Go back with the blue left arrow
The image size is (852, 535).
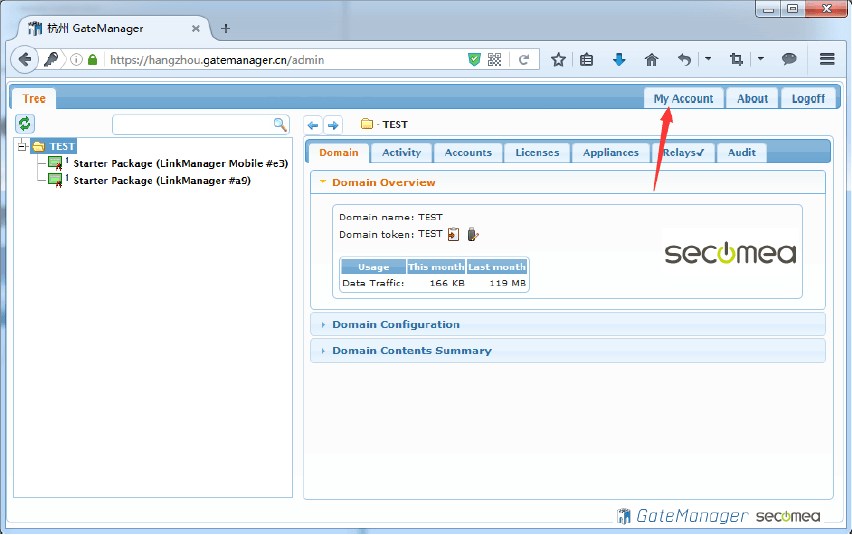(313, 125)
